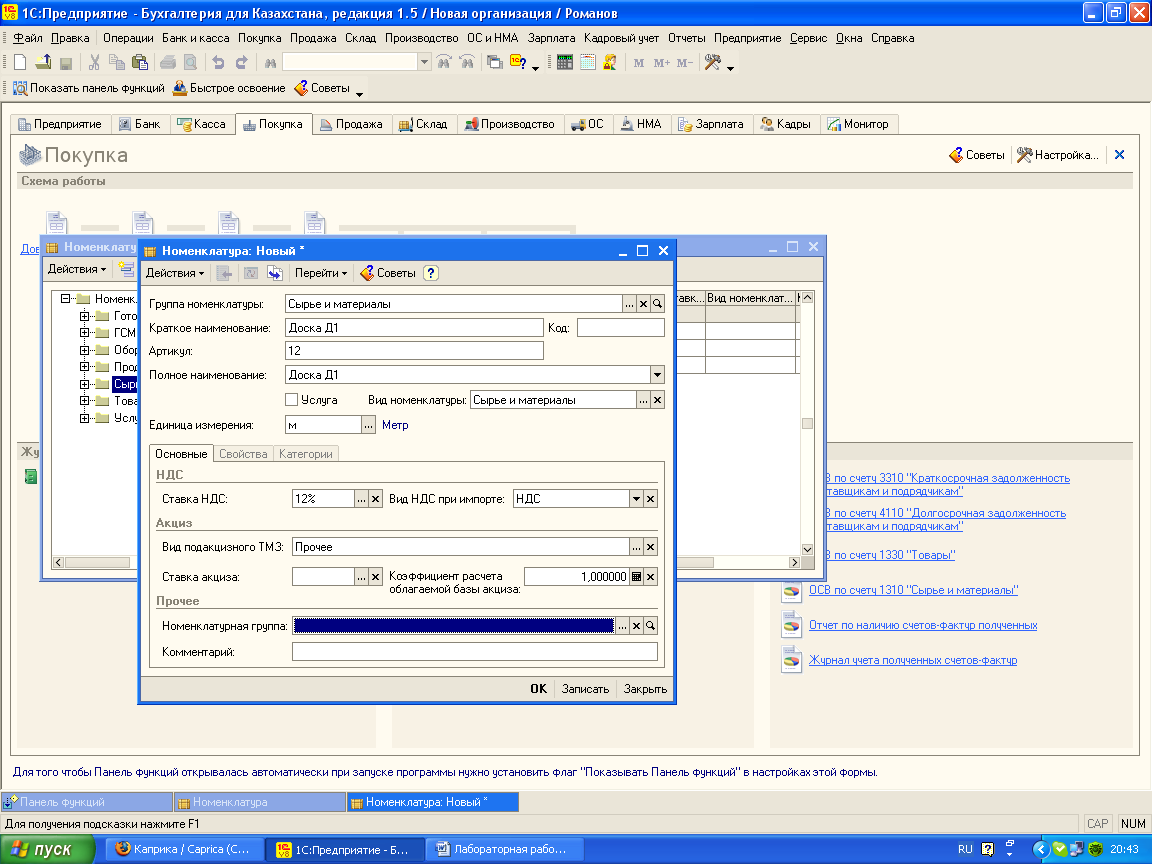
Task: Collapse the root Номенк. tree node
Action: [65, 299]
